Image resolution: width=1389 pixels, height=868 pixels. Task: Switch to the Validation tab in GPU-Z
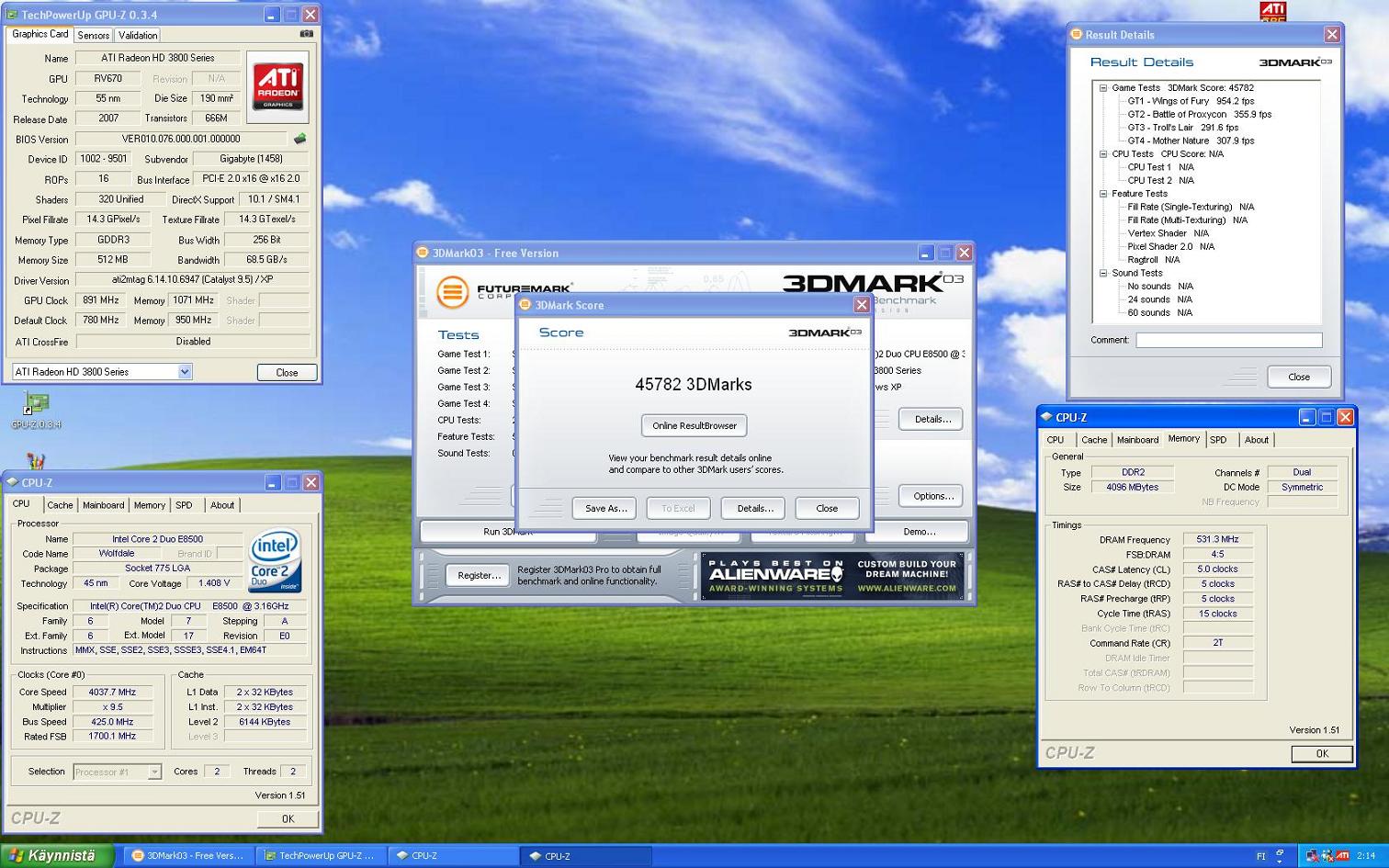pos(138,35)
